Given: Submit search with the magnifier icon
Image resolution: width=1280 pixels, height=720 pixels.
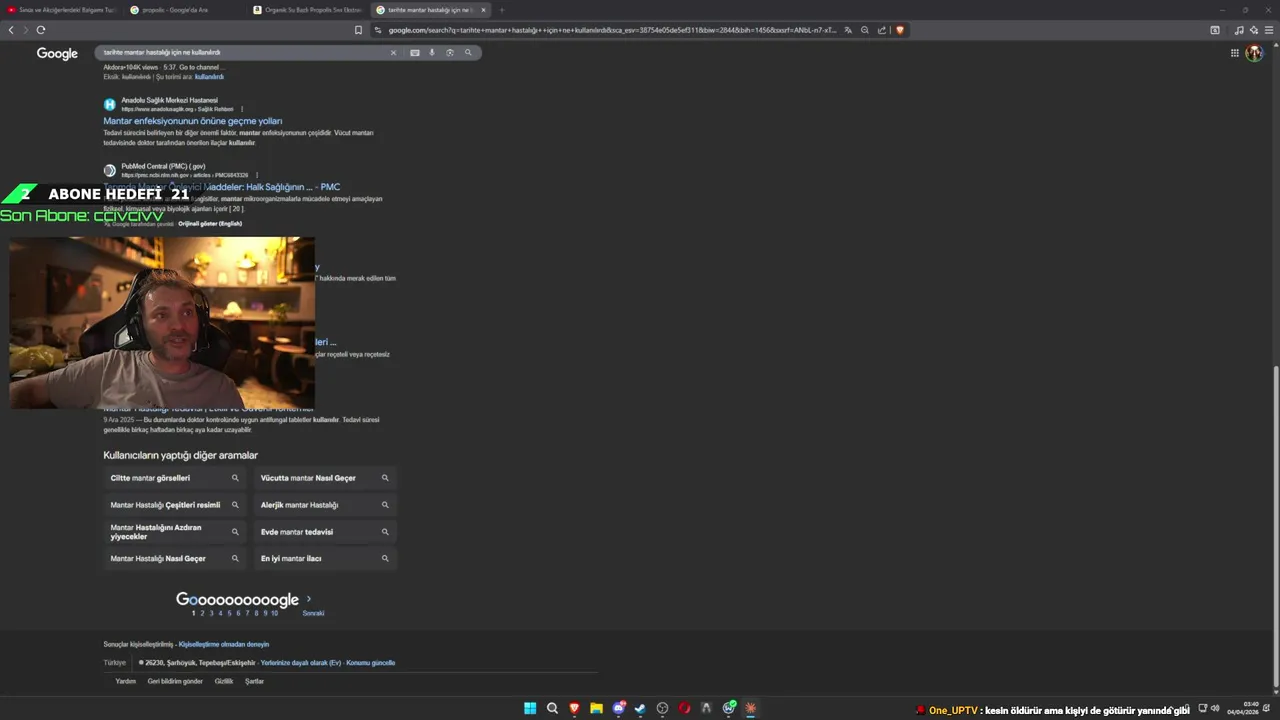Looking at the screenshot, I should pos(468,53).
